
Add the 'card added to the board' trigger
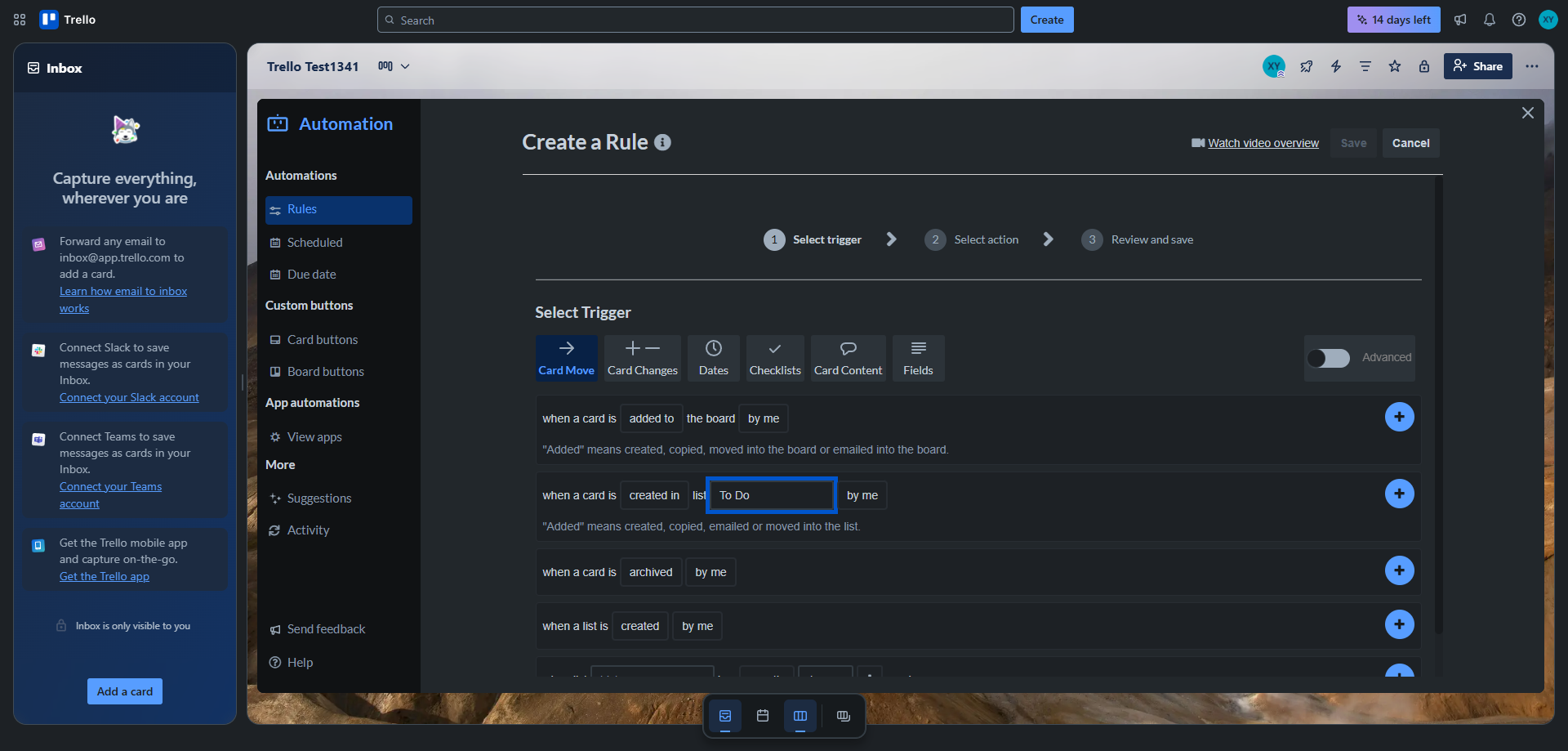(1400, 417)
